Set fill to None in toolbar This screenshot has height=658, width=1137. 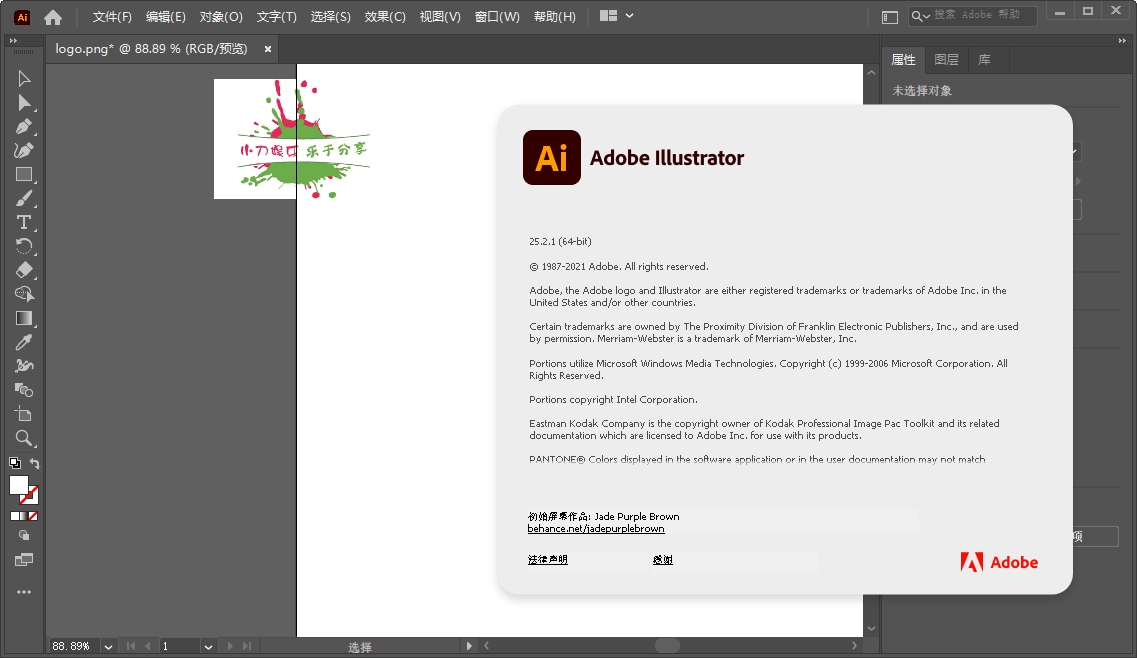[33, 516]
